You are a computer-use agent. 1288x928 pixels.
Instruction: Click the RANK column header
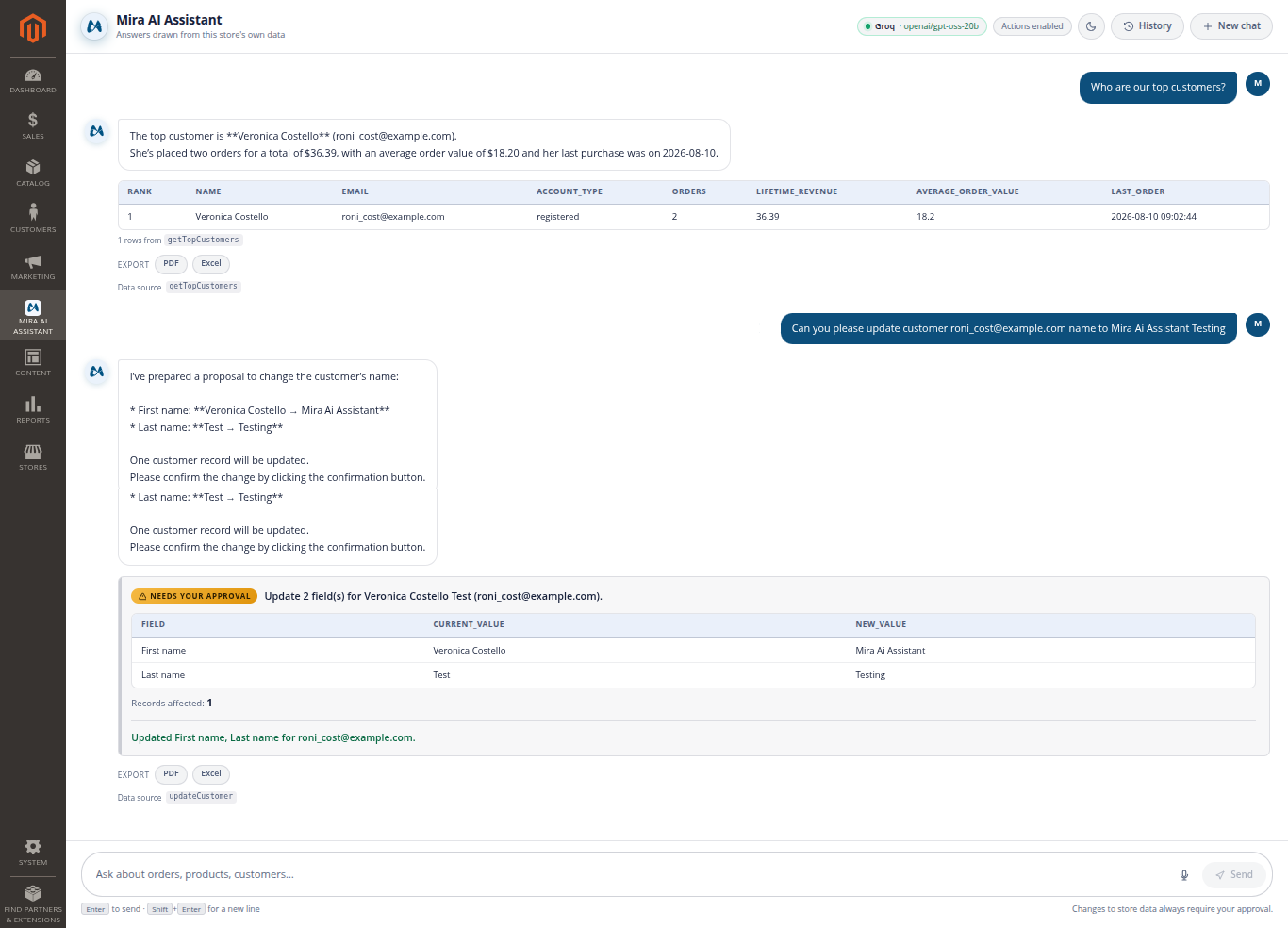140,191
